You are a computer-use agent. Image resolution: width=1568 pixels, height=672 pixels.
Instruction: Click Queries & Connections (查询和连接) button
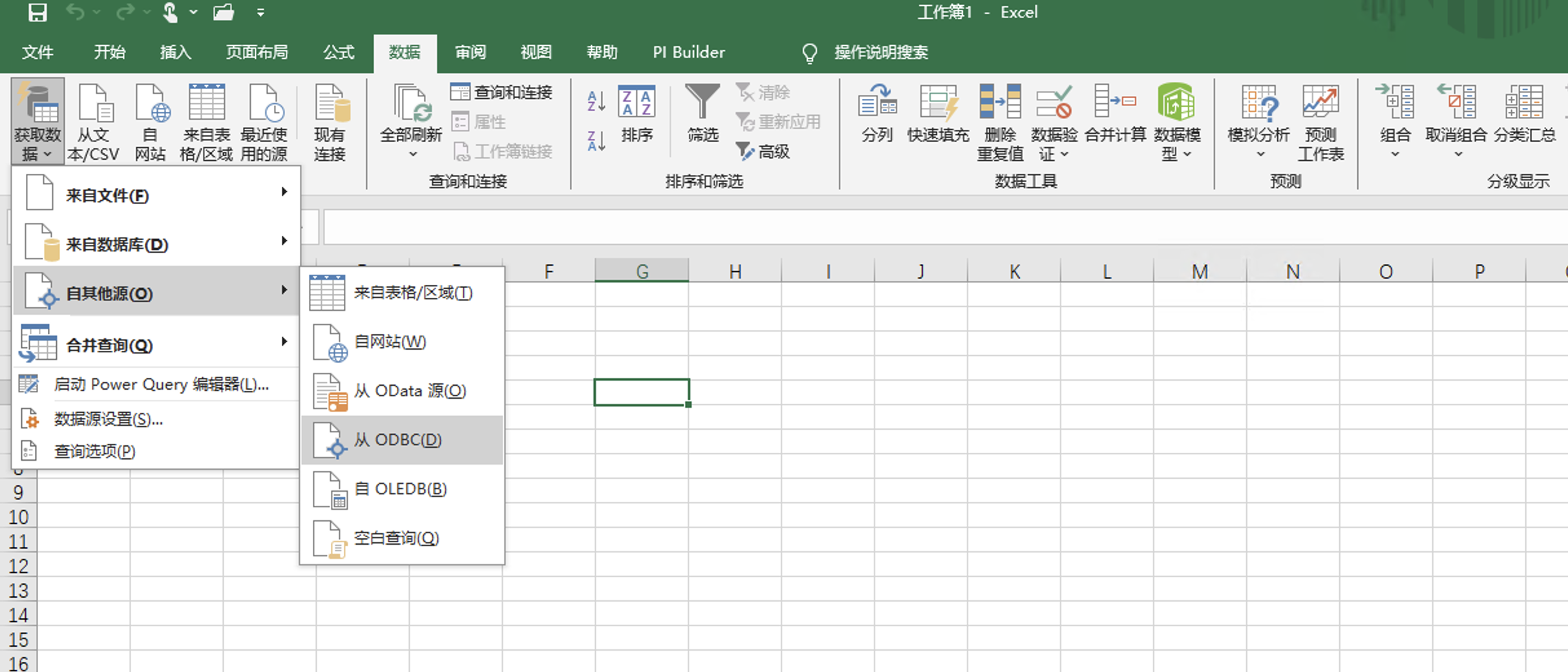(502, 92)
